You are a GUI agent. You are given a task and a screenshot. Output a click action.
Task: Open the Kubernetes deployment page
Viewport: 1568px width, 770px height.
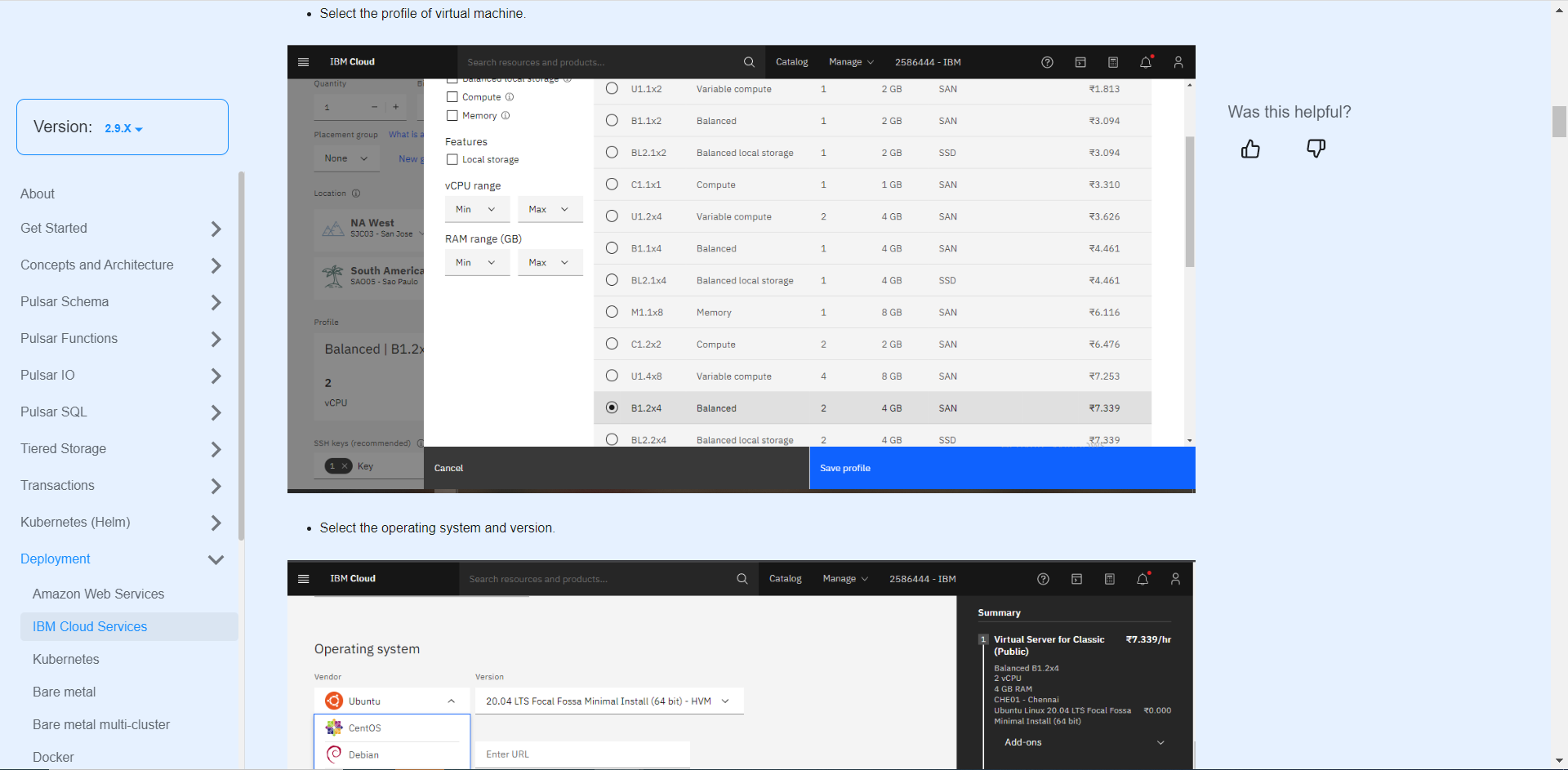tap(66, 659)
